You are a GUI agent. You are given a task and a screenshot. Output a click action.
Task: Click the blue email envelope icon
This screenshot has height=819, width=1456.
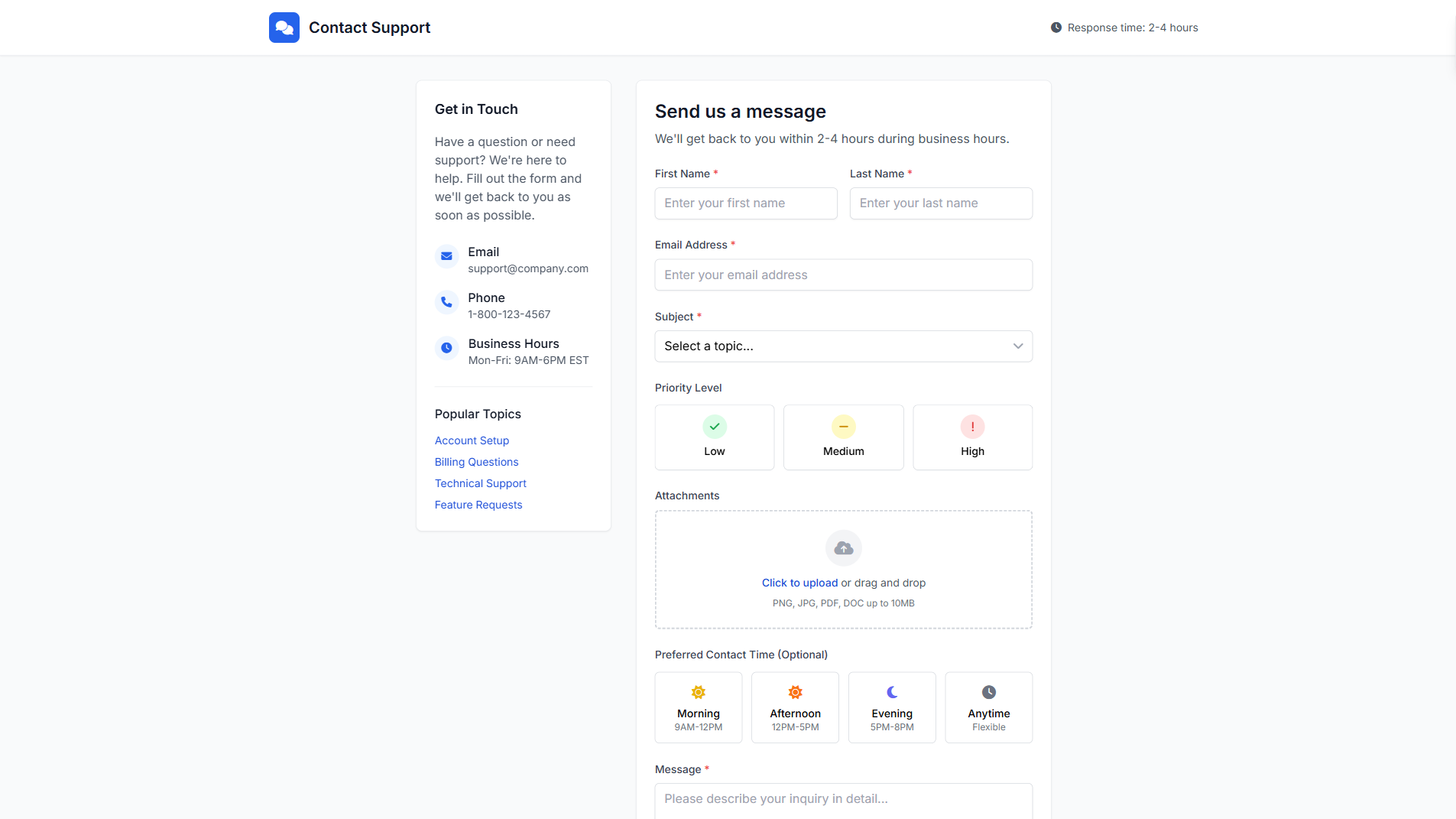pos(446,256)
